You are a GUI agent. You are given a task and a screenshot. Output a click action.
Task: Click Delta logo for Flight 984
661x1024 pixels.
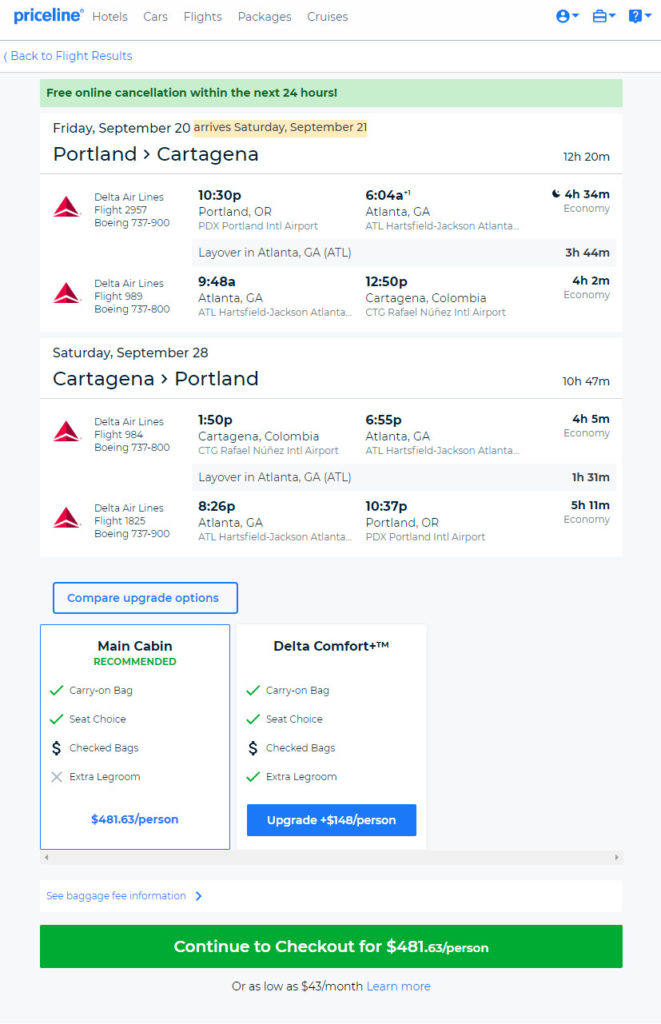(67, 432)
